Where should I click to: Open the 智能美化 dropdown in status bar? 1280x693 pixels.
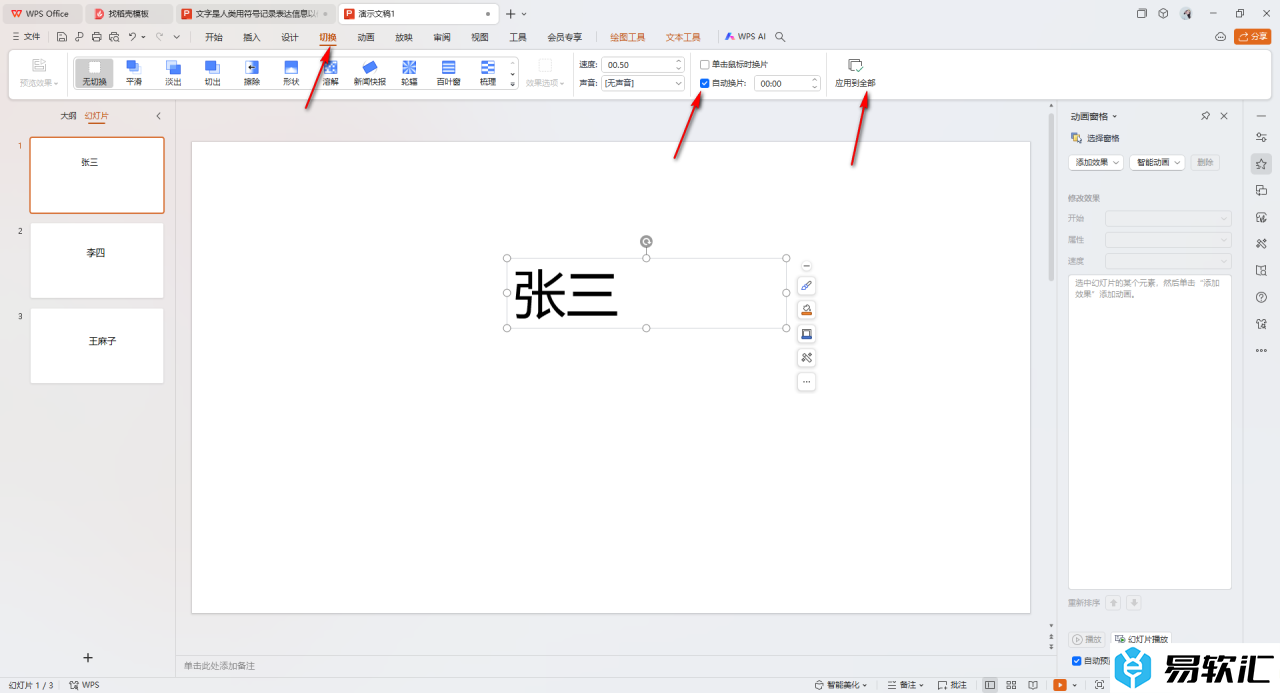[841, 685]
